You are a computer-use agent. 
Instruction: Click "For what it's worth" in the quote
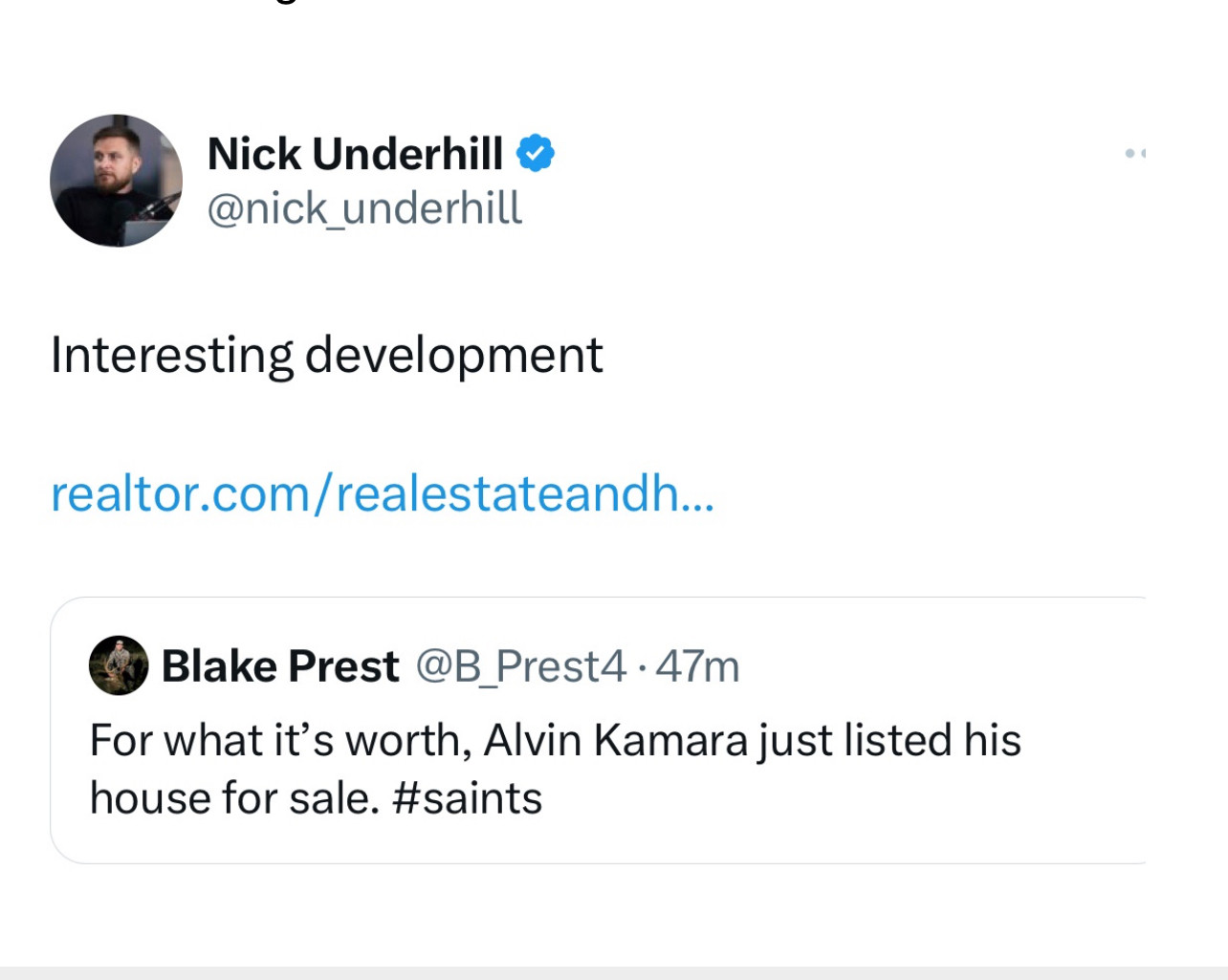tap(275, 740)
